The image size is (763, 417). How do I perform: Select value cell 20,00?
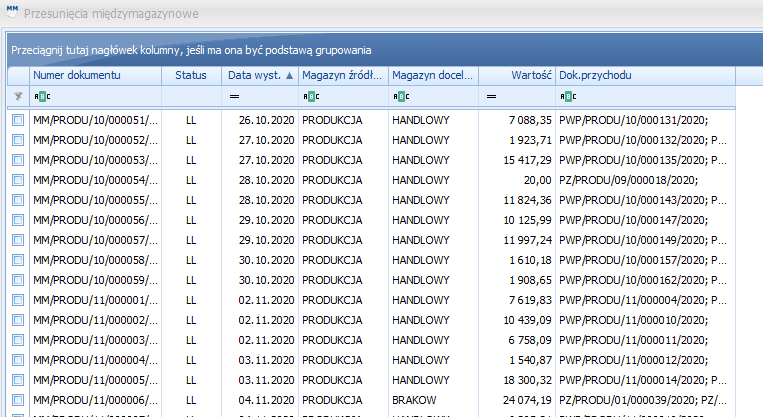(x=517, y=180)
